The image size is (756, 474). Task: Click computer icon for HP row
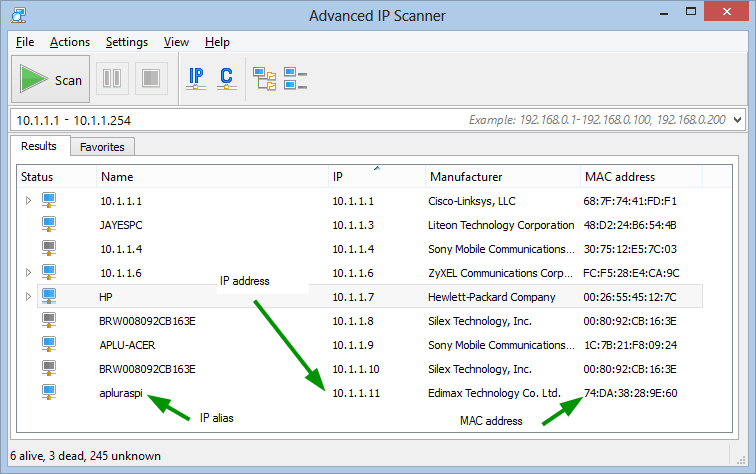49,296
